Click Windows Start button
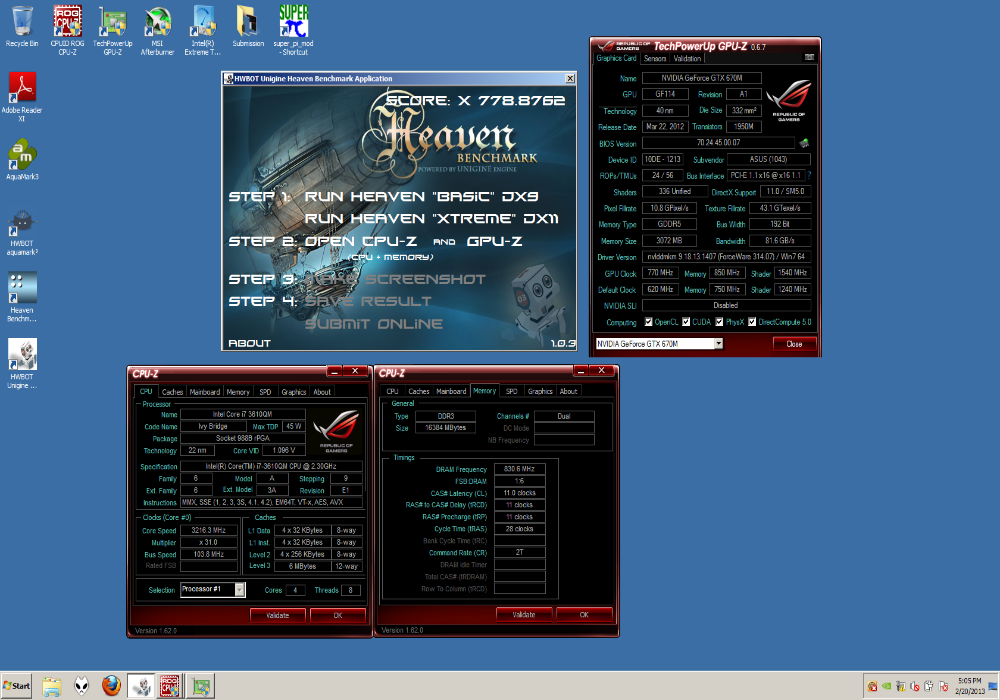This screenshot has width=1000, height=700. pos(17,686)
